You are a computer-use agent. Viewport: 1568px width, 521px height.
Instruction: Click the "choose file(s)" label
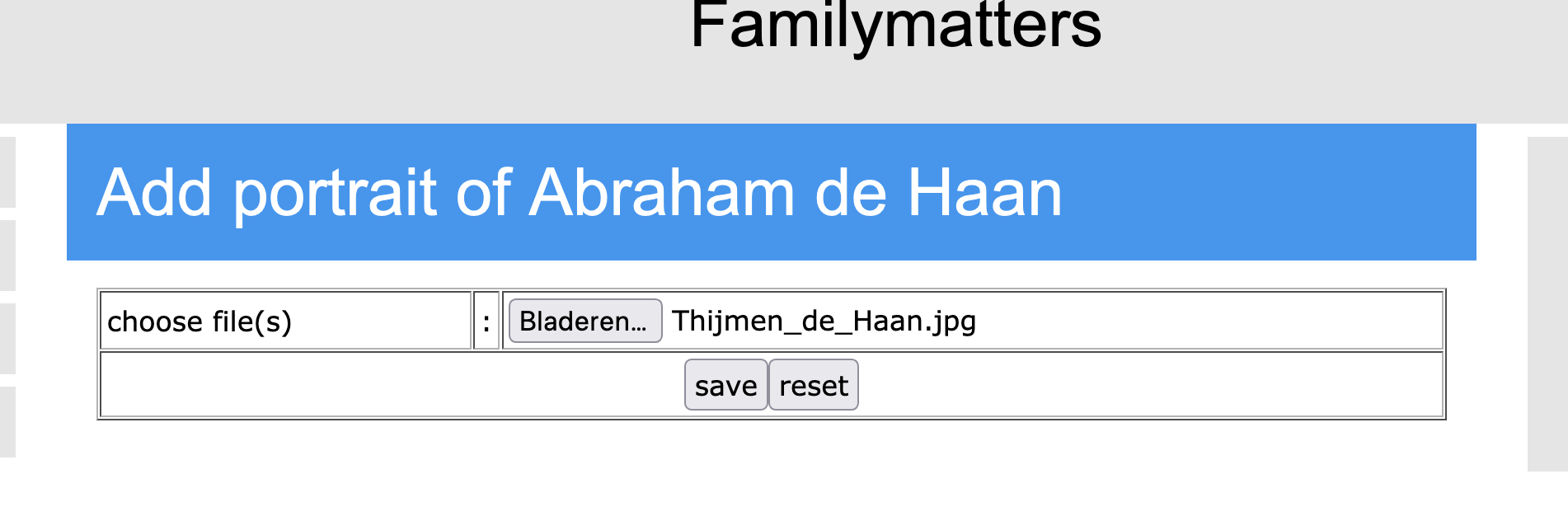click(x=200, y=322)
